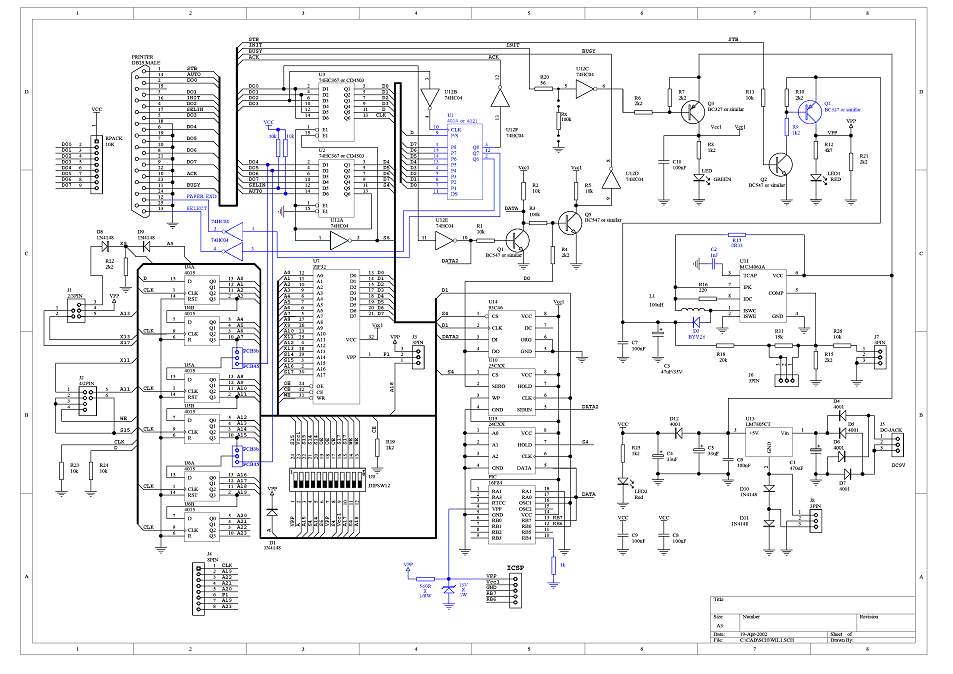Viewport: 953px width, 674px height.
Task: Select the C1 470uF capacitor
Action: (816, 450)
